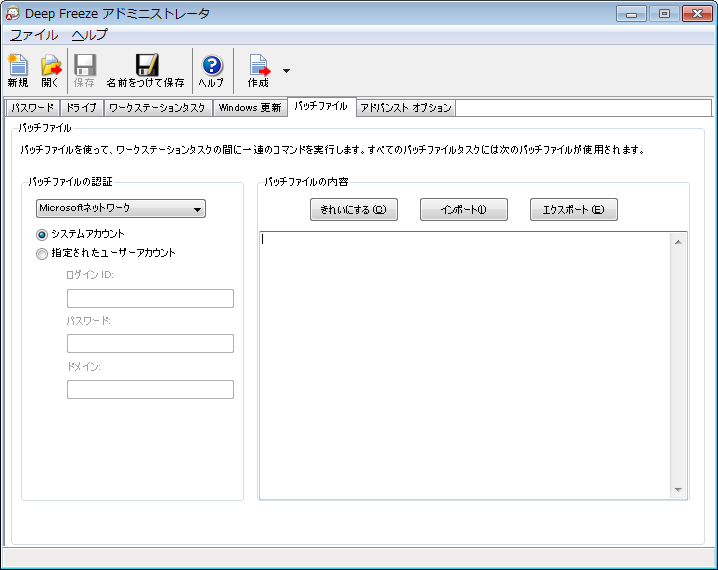Viewport: 718px width, 570px height.
Task: Click the ドメイン input field
Action: coord(150,389)
